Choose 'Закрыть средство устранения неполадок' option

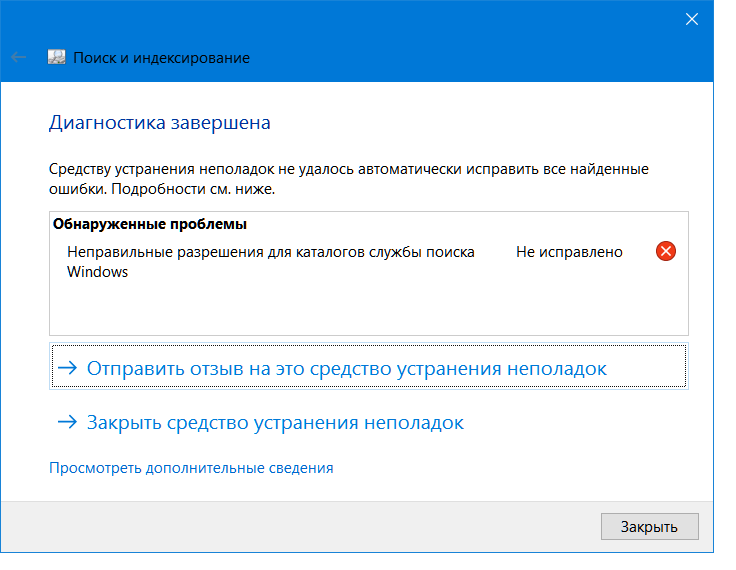tap(261, 423)
